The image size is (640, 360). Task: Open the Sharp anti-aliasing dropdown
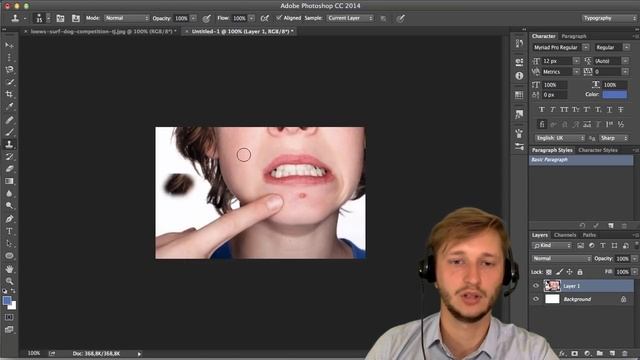[613, 138]
